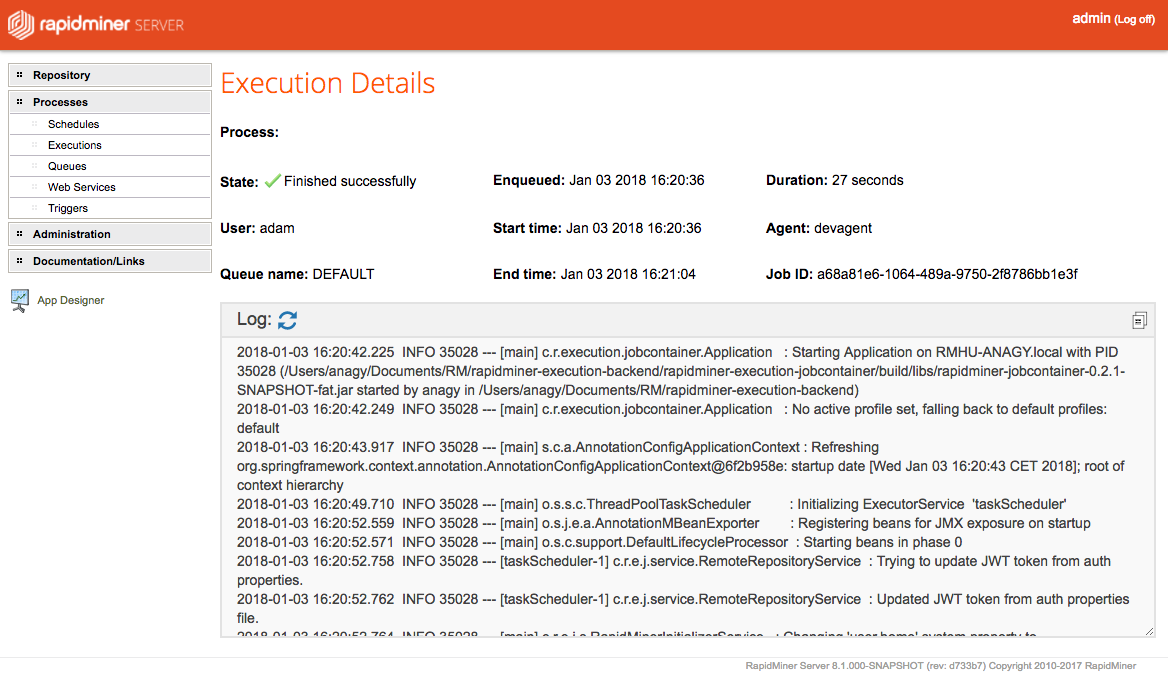Click the Start time timestamp value
1168x676 pixels.
(x=634, y=229)
